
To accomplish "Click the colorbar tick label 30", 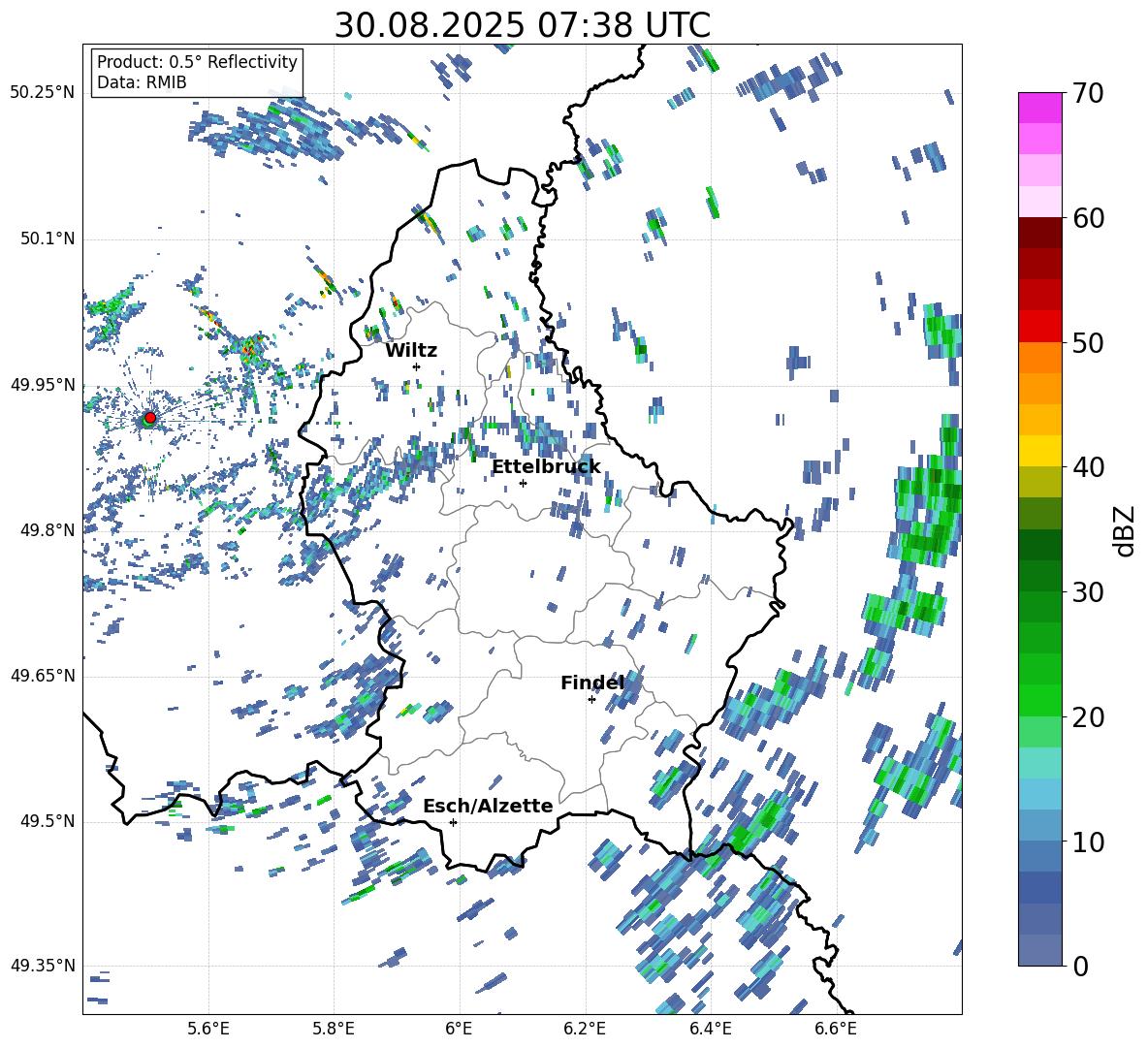I will (x=1088, y=592).
